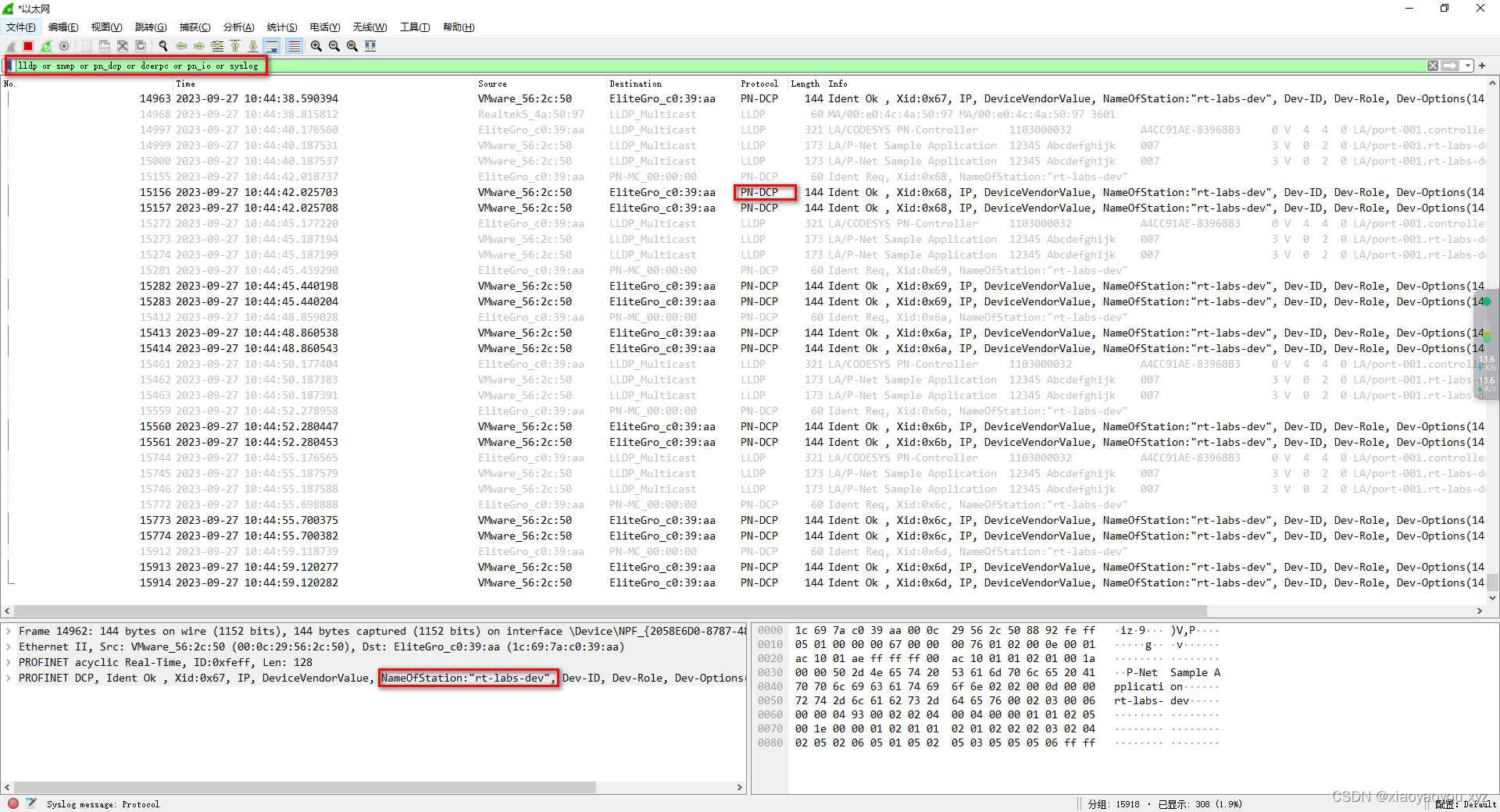Open the 分析(A) menu

[238, 27]
